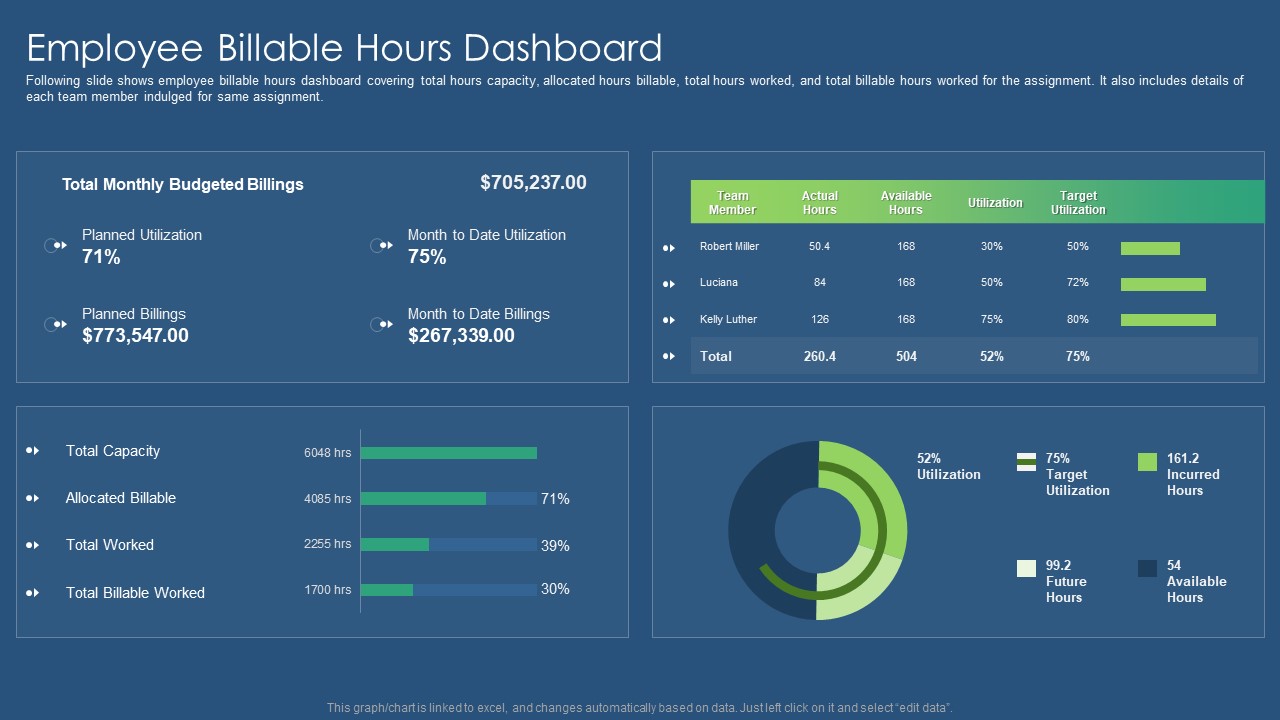
Task: Click the bullet icon next to Kelly Luther row
Action: 669,320
